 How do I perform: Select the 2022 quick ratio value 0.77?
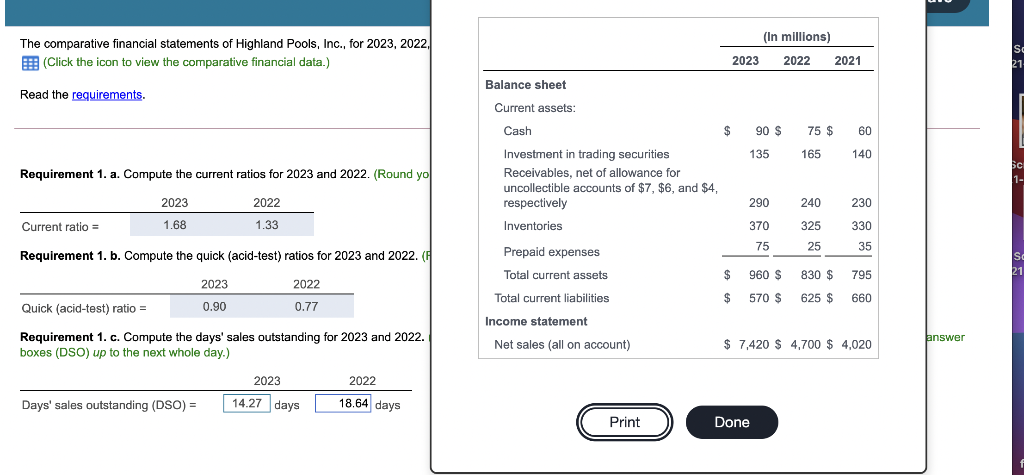point(307,306)
